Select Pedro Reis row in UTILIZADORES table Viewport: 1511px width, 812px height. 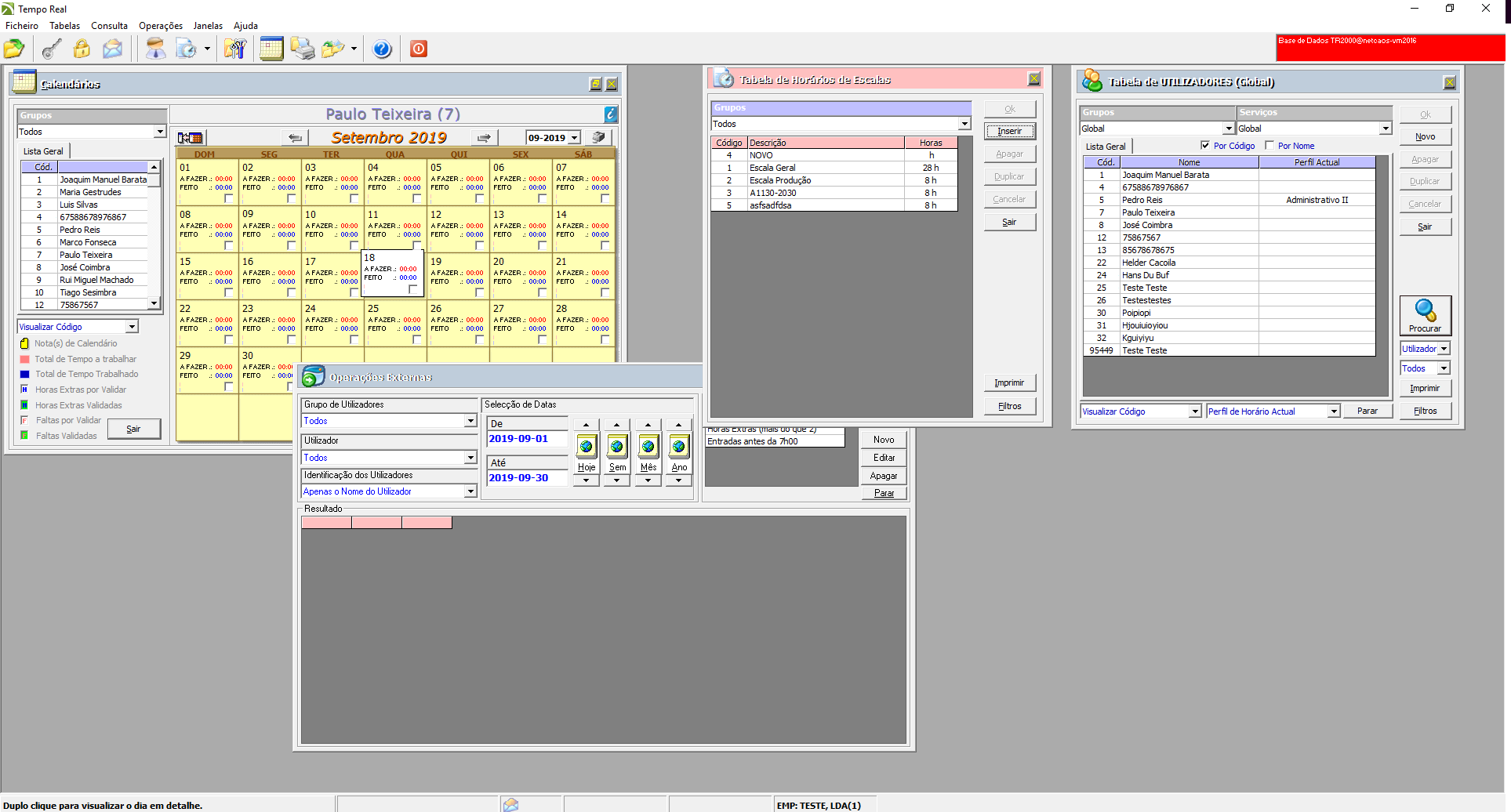[x=1230, y=200]
